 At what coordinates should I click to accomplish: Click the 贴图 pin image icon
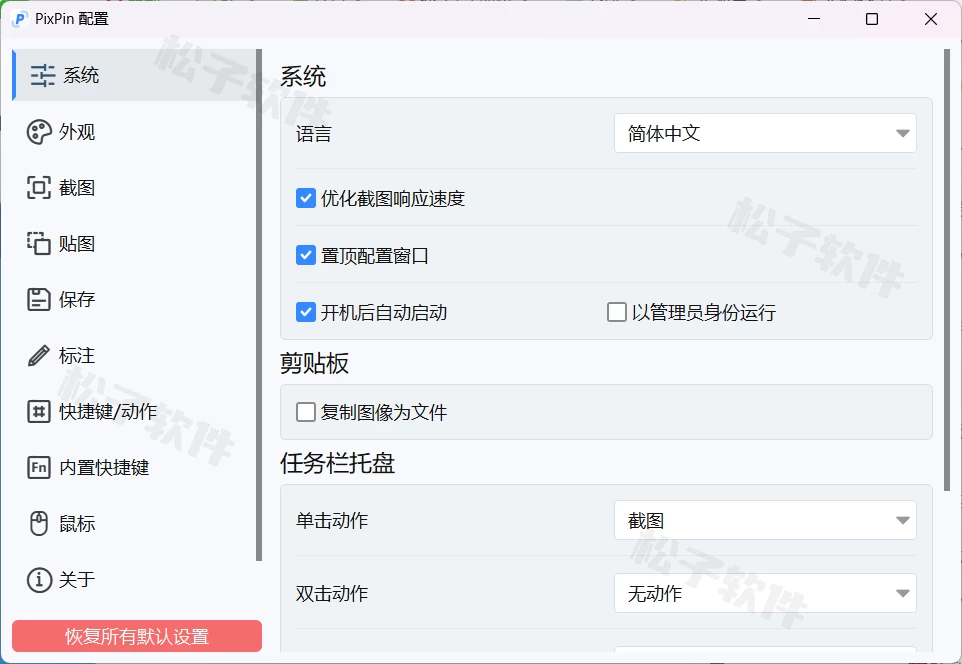click(39, 244)
